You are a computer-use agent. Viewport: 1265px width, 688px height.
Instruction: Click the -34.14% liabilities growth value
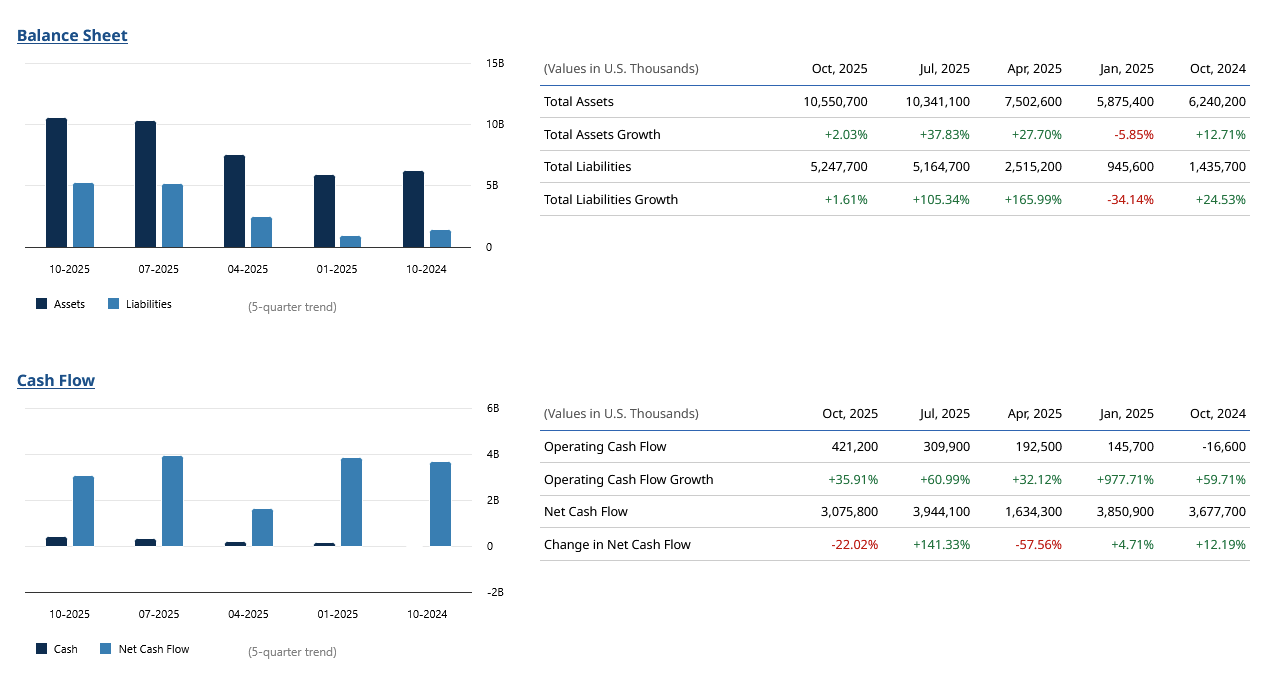pyautogui.click(x=1130, y=200)
